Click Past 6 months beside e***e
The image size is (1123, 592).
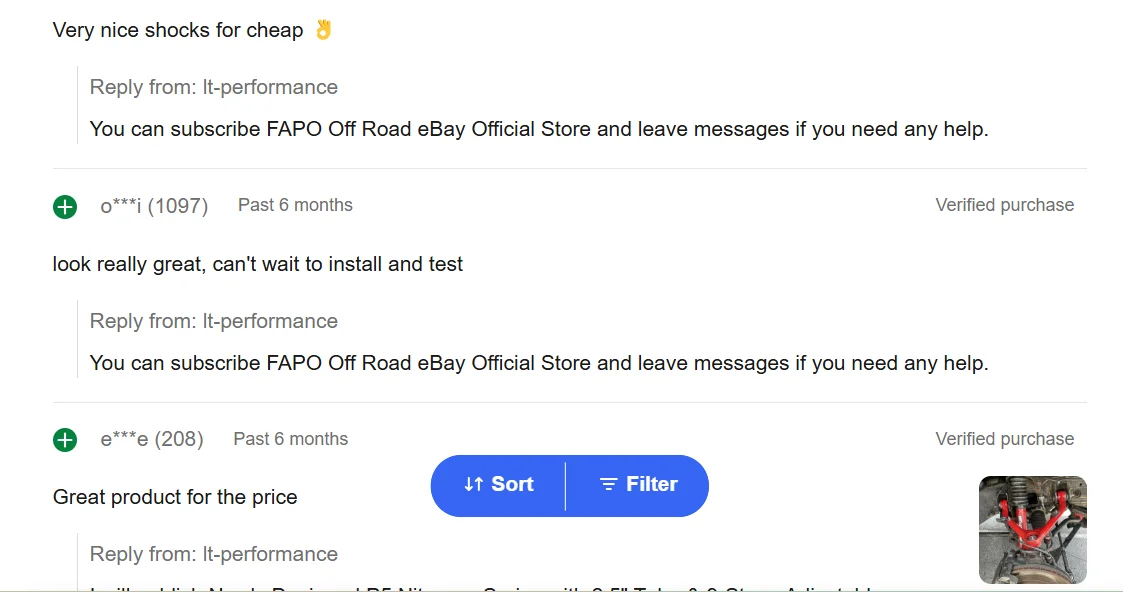(x=291, y=439)
